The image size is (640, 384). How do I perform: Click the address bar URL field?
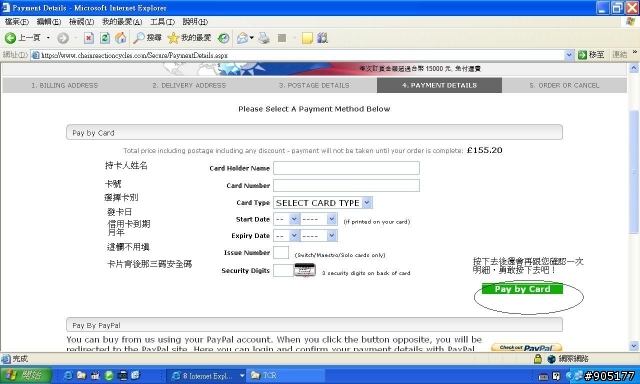pyautogui.click(x=298, y=55)
